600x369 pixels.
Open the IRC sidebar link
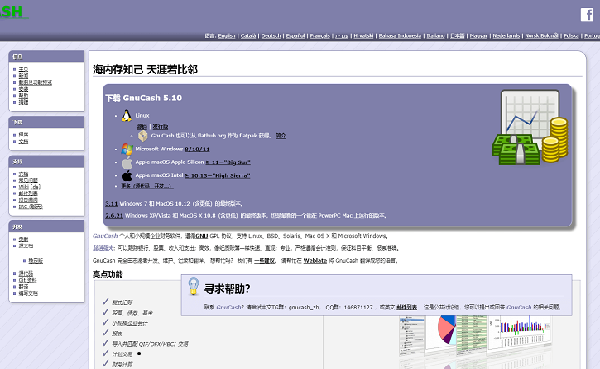31,207
